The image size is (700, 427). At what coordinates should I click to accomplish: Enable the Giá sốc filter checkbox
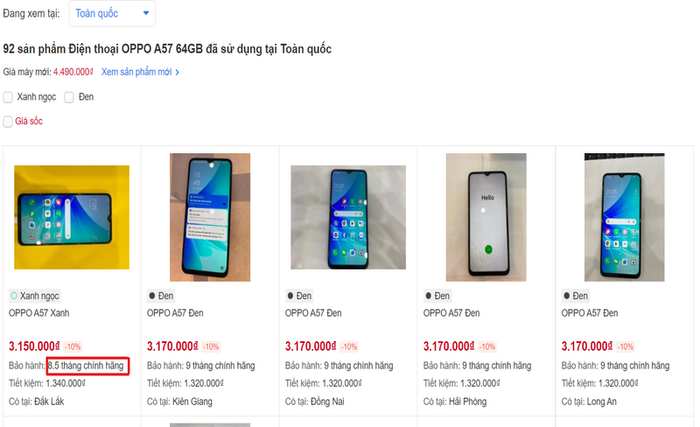(9, 122)
